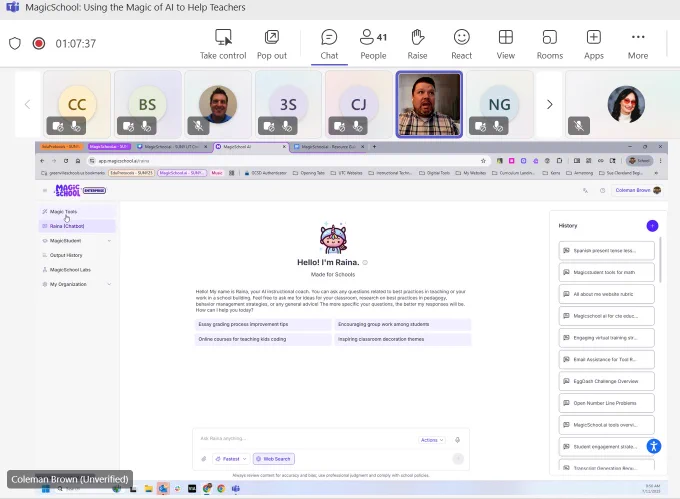The width and height of the screenshot is (680, 499).
Task: Click the Take control button
Action: pos(223,44)
